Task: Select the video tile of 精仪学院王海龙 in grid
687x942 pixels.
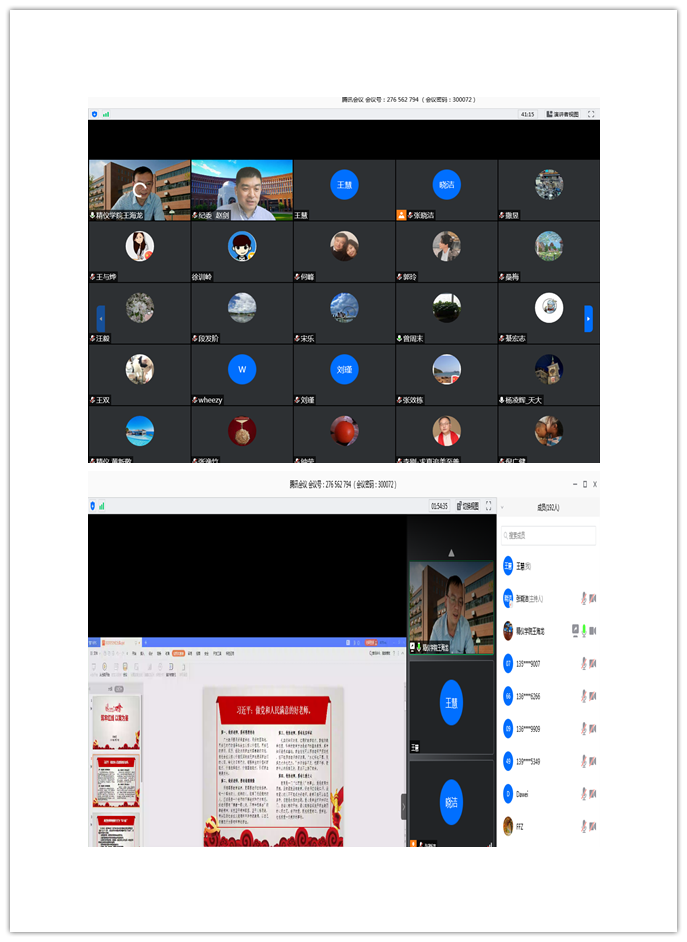Action: [139, 190]
